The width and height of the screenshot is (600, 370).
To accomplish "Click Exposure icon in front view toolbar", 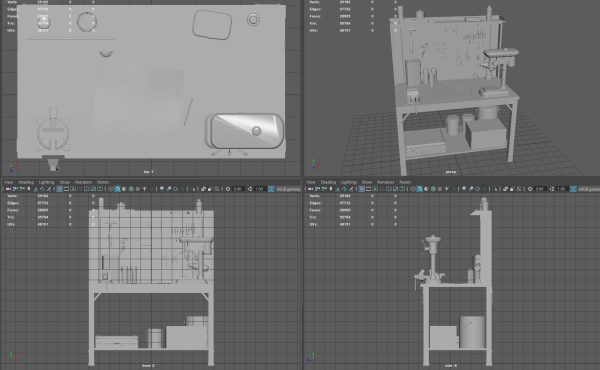I will click(x=228, y=189).
